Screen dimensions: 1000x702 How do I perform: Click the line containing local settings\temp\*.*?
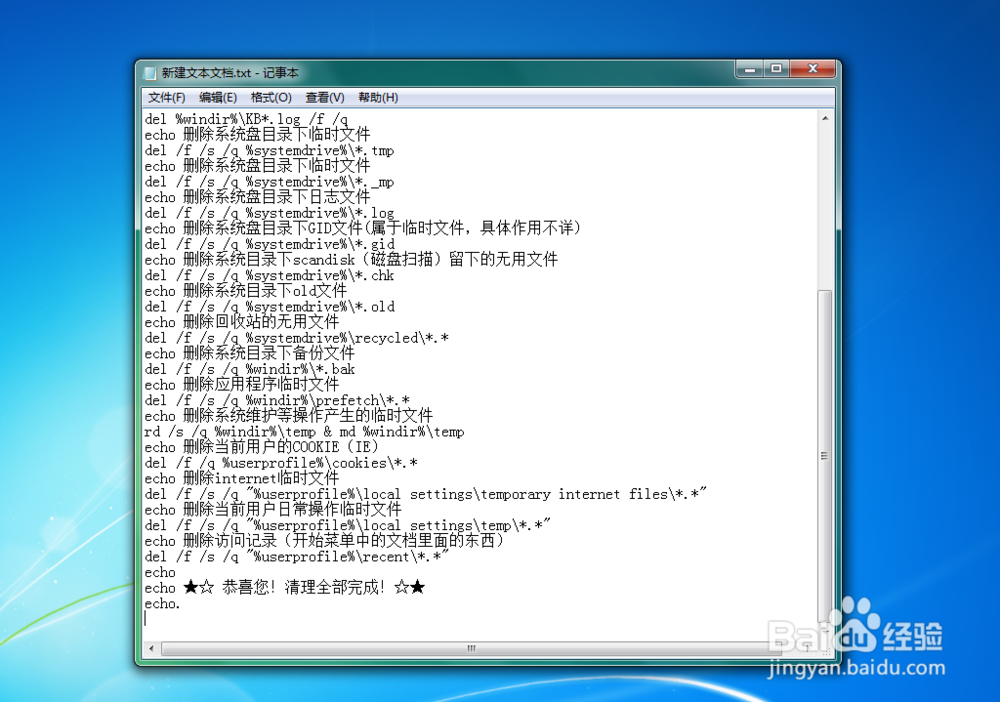coord(347,525)
